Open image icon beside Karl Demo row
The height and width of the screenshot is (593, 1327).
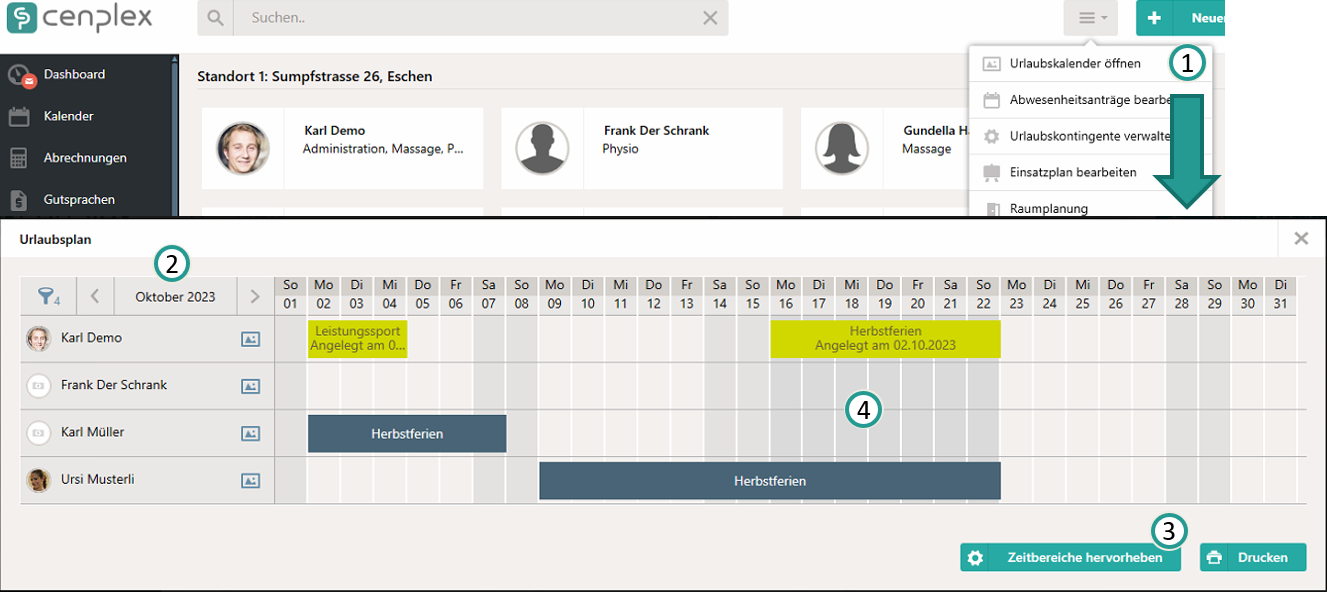click(x=250, y=339)
